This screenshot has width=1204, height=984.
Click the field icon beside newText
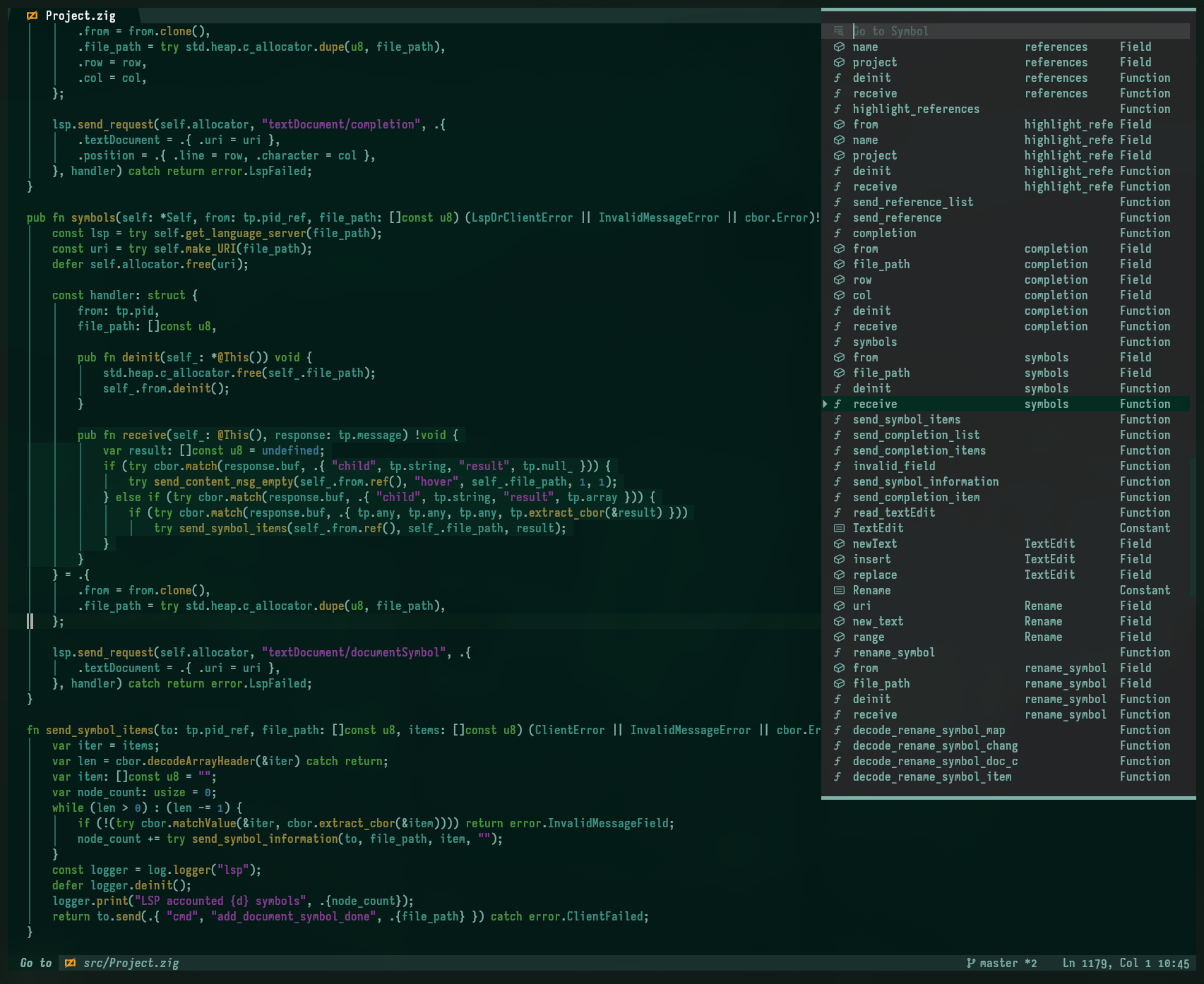(839, 544)
